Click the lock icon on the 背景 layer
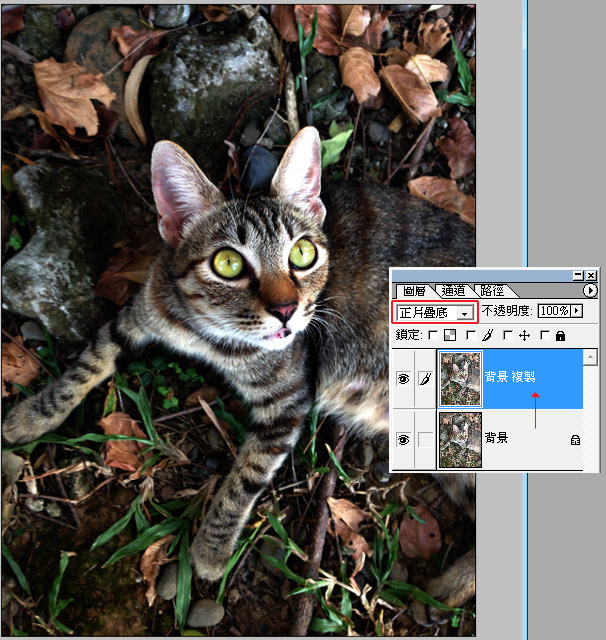This screenshot has width=606, height=640. point(575,440)
